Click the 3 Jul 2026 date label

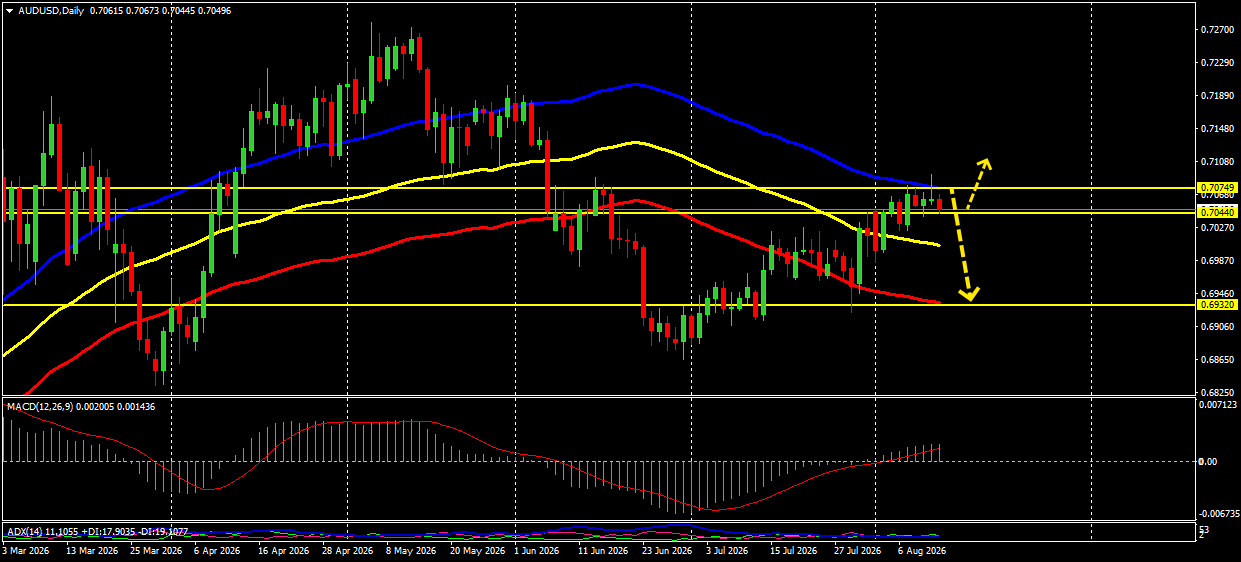727,550
